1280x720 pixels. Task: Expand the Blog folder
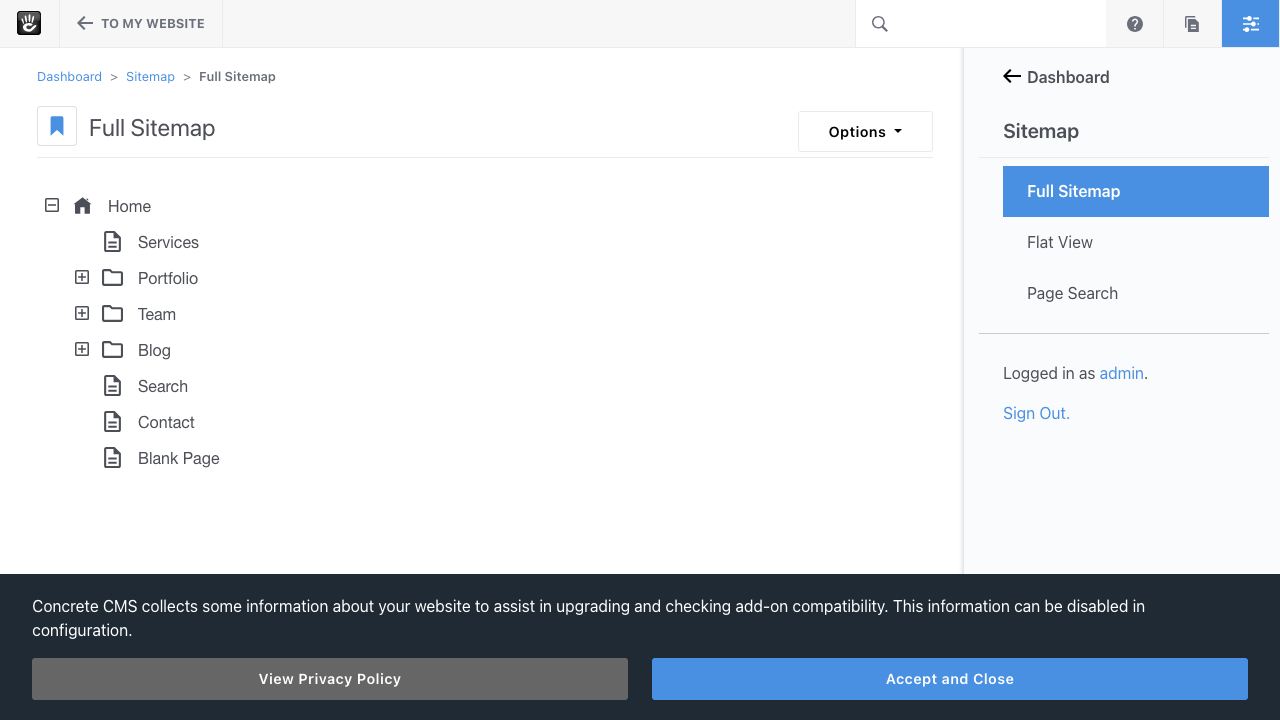pyautogui.click(x=82, y=349)
